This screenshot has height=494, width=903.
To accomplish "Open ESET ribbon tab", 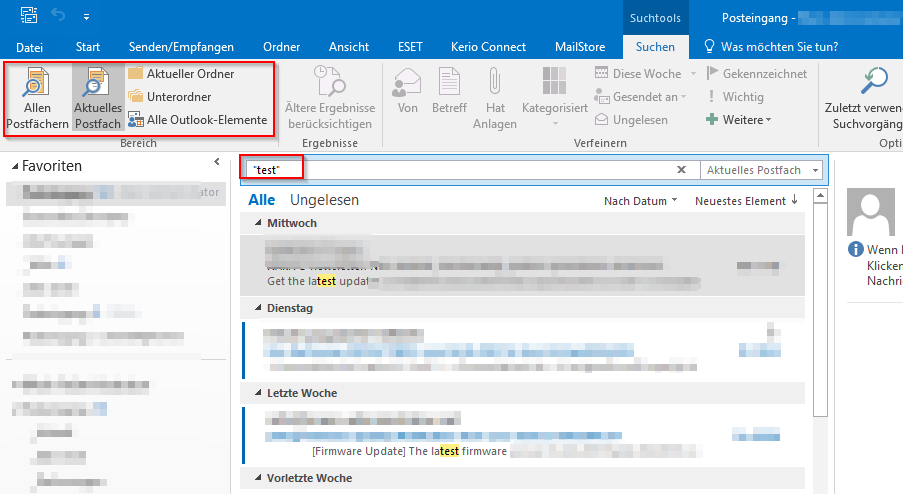I will click(410, 47).
